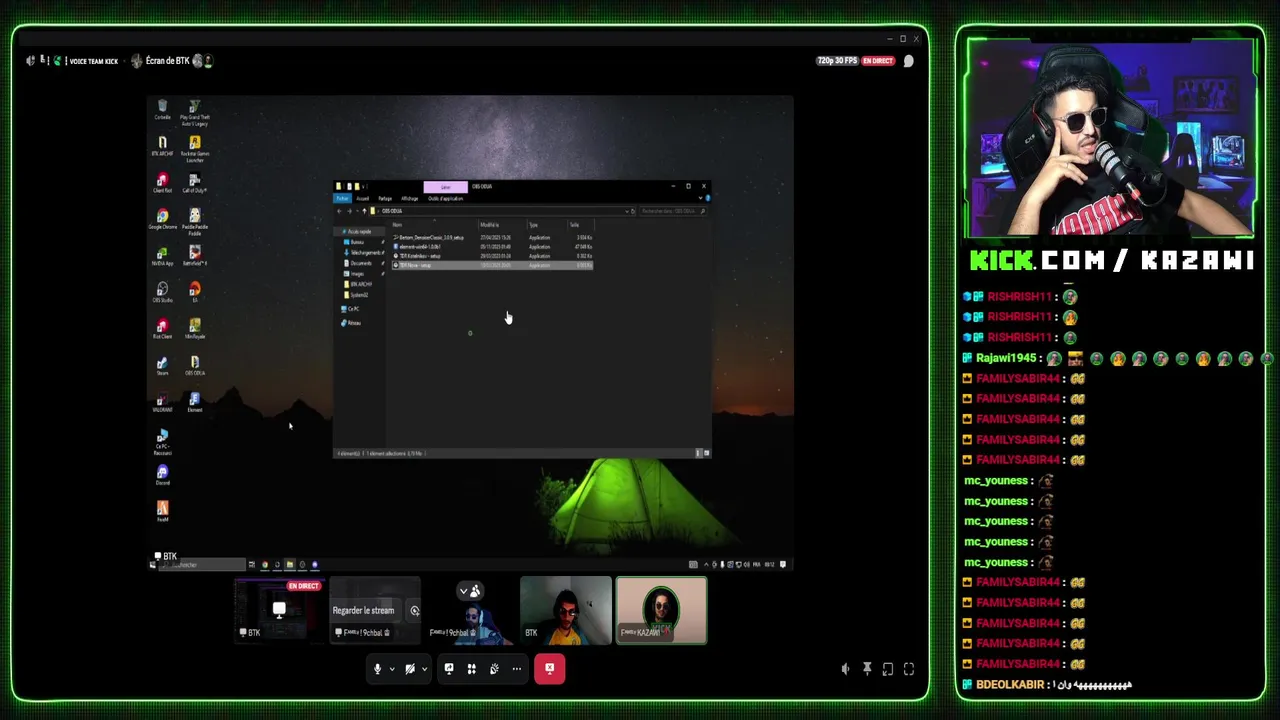Open camera options arrow
The width and height of the screenshot is (1280, 720).
pos(424,669)
